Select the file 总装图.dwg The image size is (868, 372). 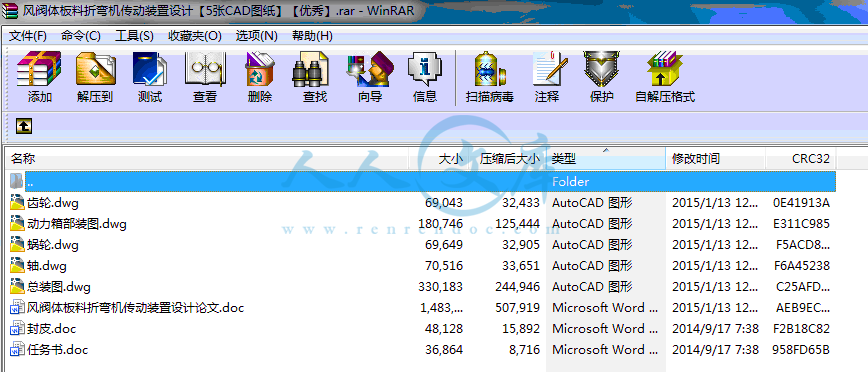coord(422,287)
